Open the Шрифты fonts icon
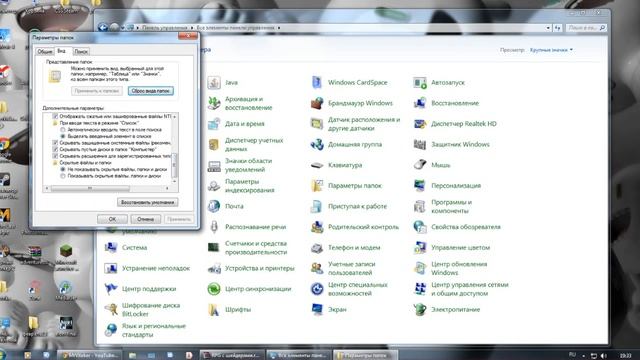 click(x=214, y=309)
